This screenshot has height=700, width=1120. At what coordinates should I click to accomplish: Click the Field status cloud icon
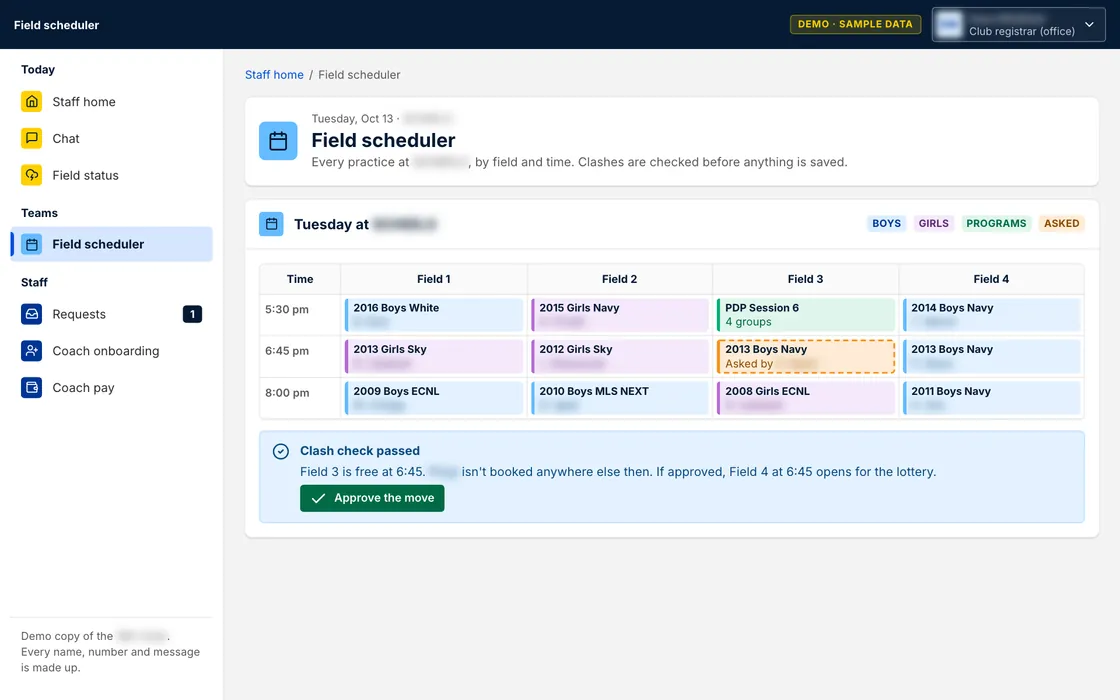(31, 175)
